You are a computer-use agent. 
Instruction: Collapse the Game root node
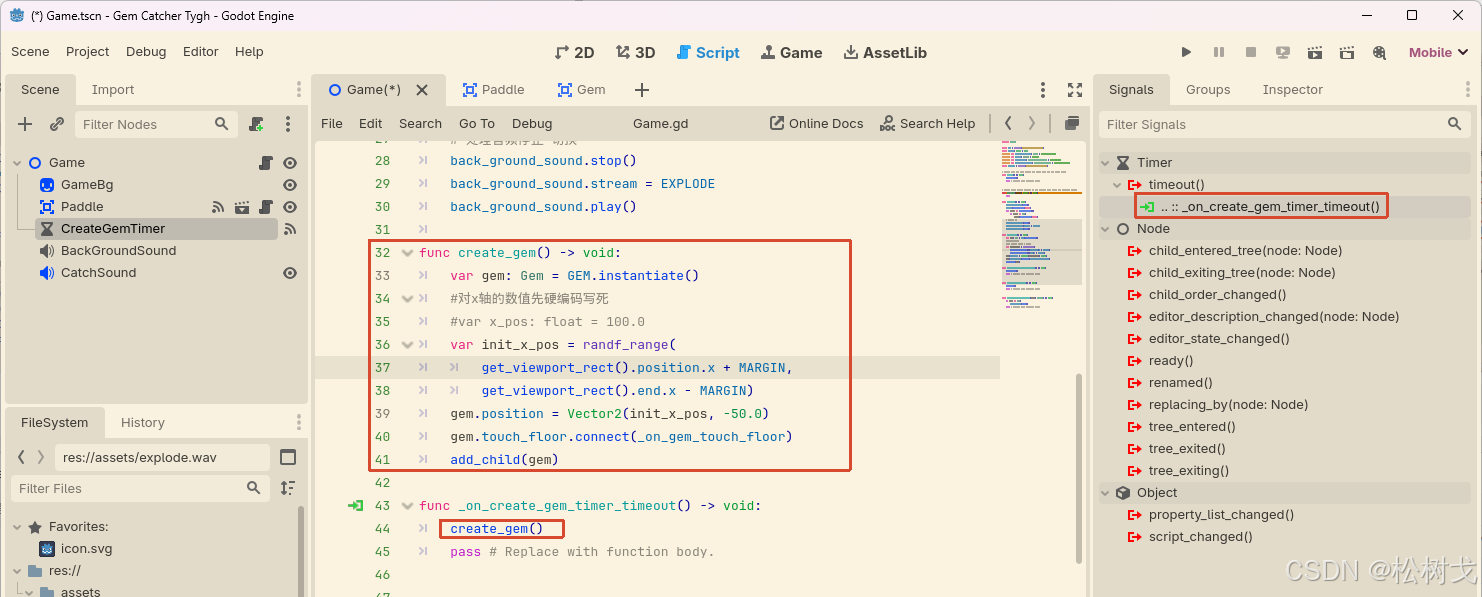[x=17, y=162]
